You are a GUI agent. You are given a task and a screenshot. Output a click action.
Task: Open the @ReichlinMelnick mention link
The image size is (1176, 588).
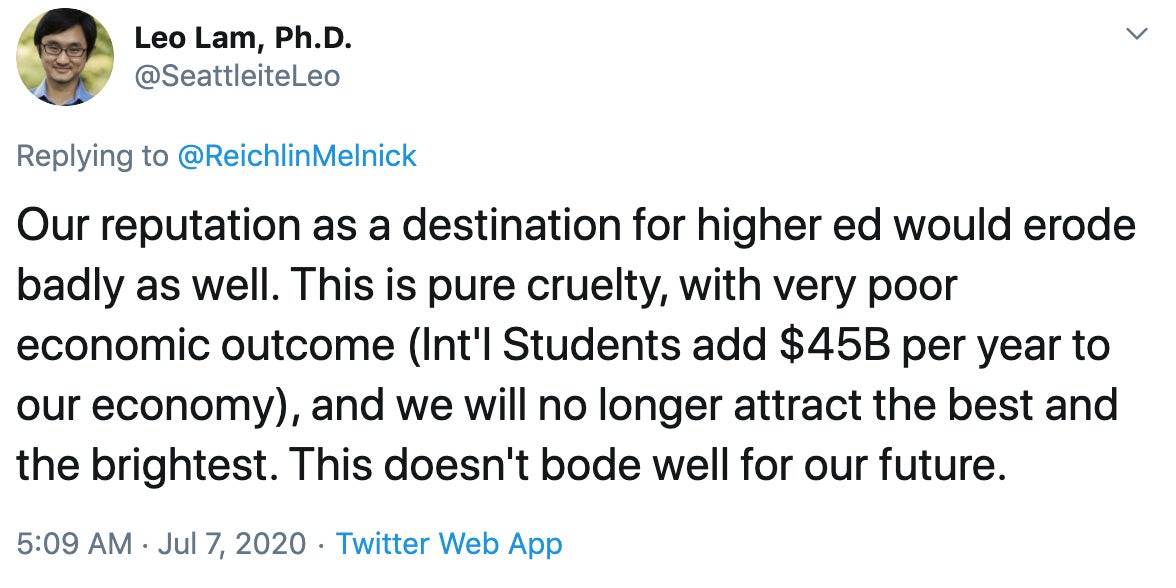[297, 156]
